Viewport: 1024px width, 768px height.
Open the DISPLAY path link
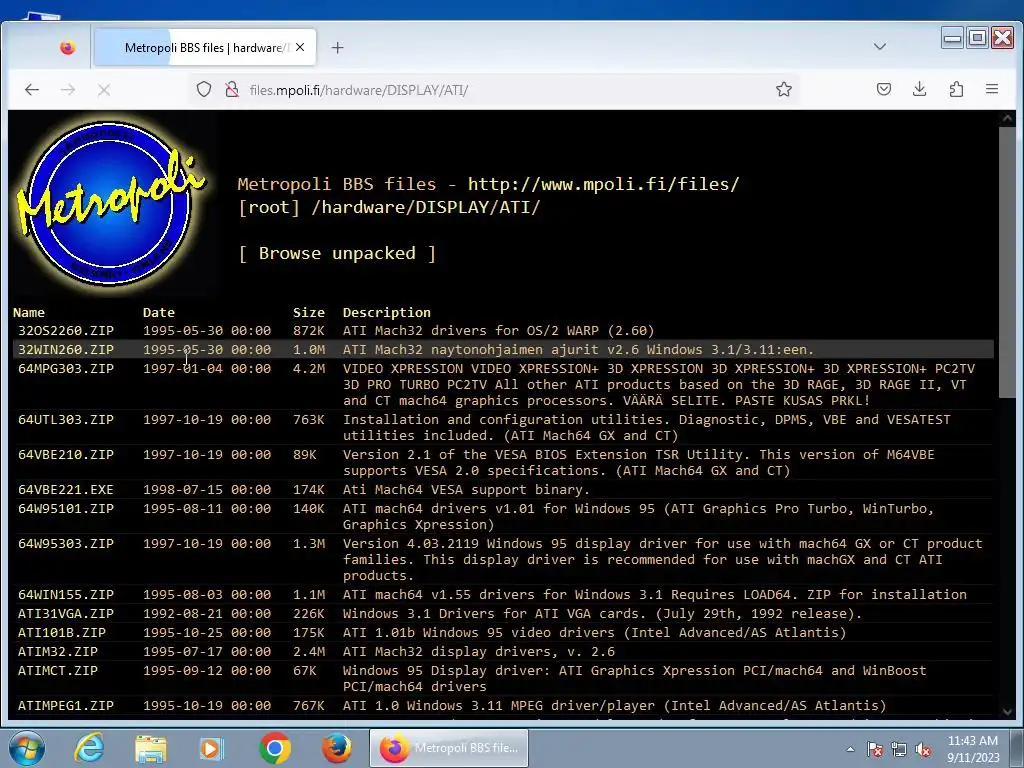(x=452, y=207)
